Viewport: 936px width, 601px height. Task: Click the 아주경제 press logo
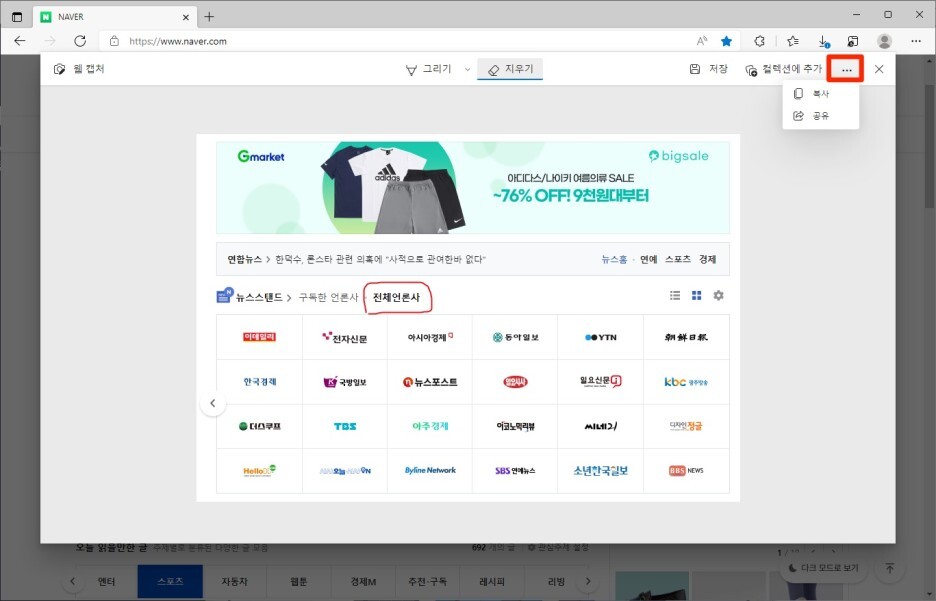(x=430, y=426)
